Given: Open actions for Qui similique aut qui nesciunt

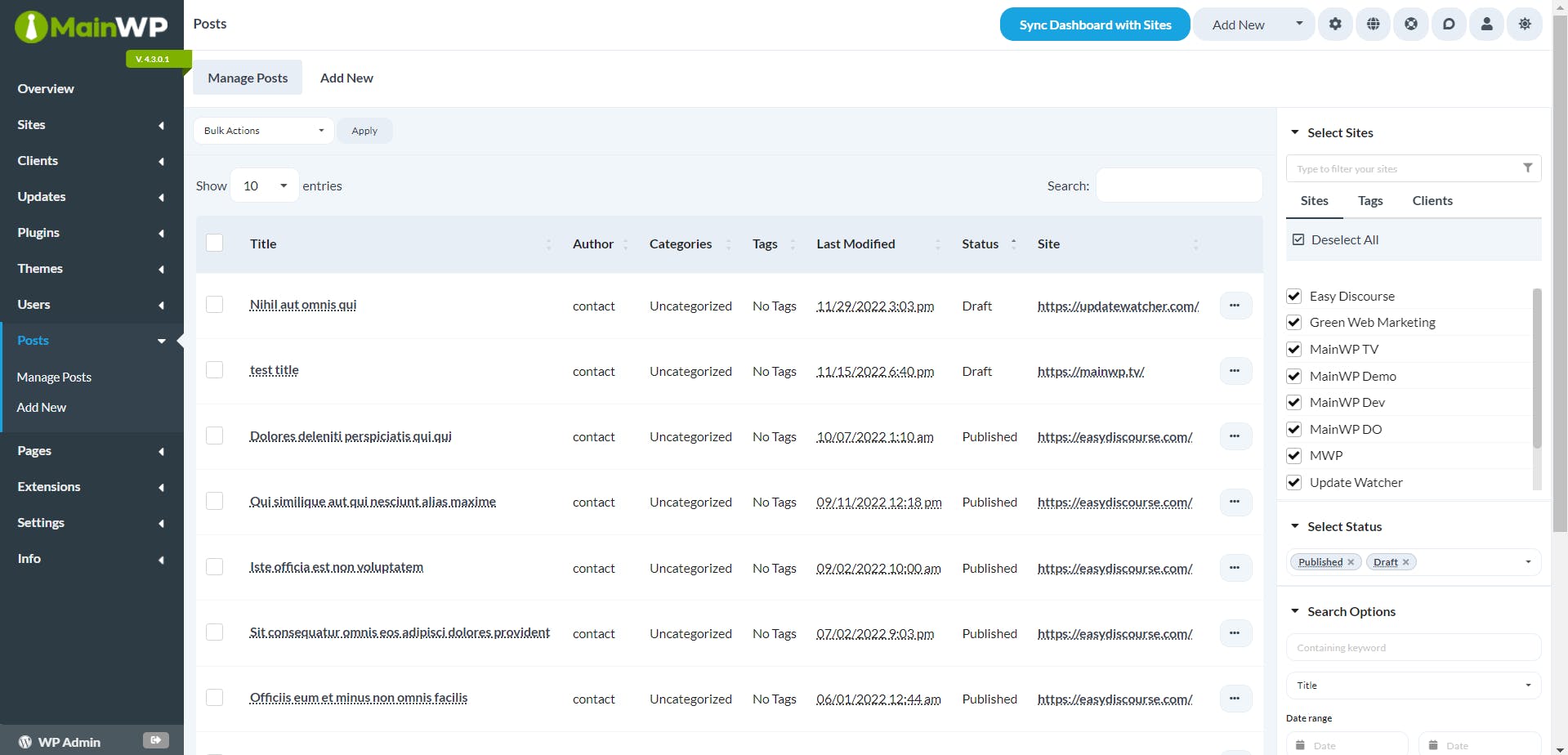Looking at the screenshot, I should 1235,502.
